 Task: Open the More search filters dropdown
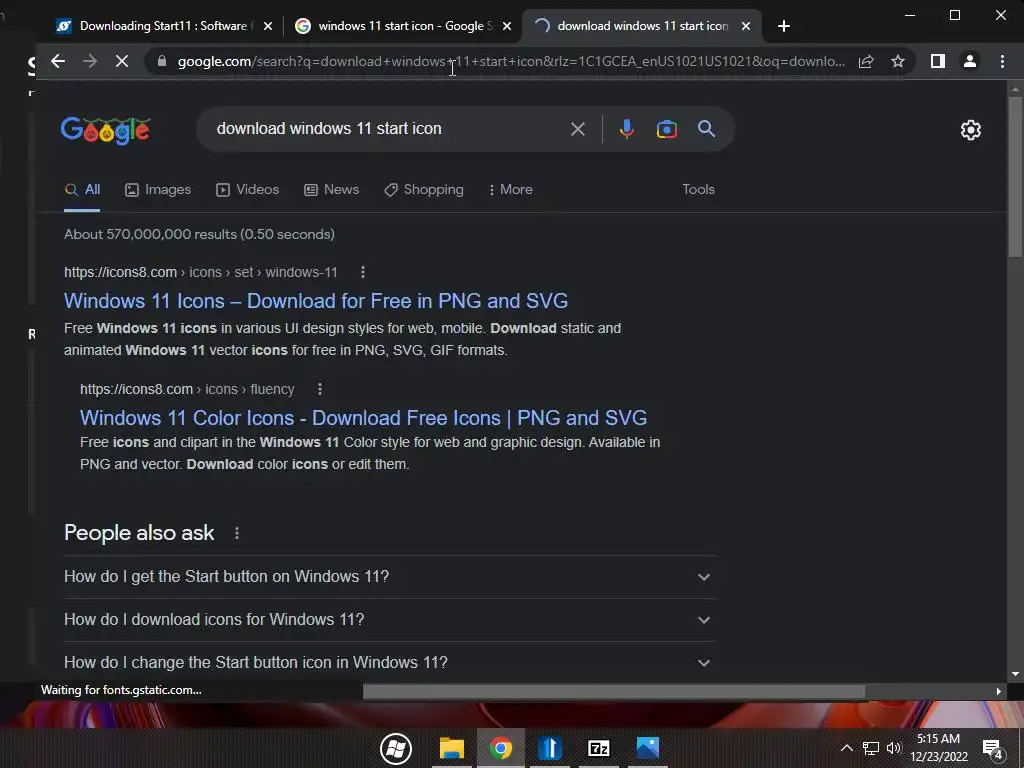(x=510, y=189)
